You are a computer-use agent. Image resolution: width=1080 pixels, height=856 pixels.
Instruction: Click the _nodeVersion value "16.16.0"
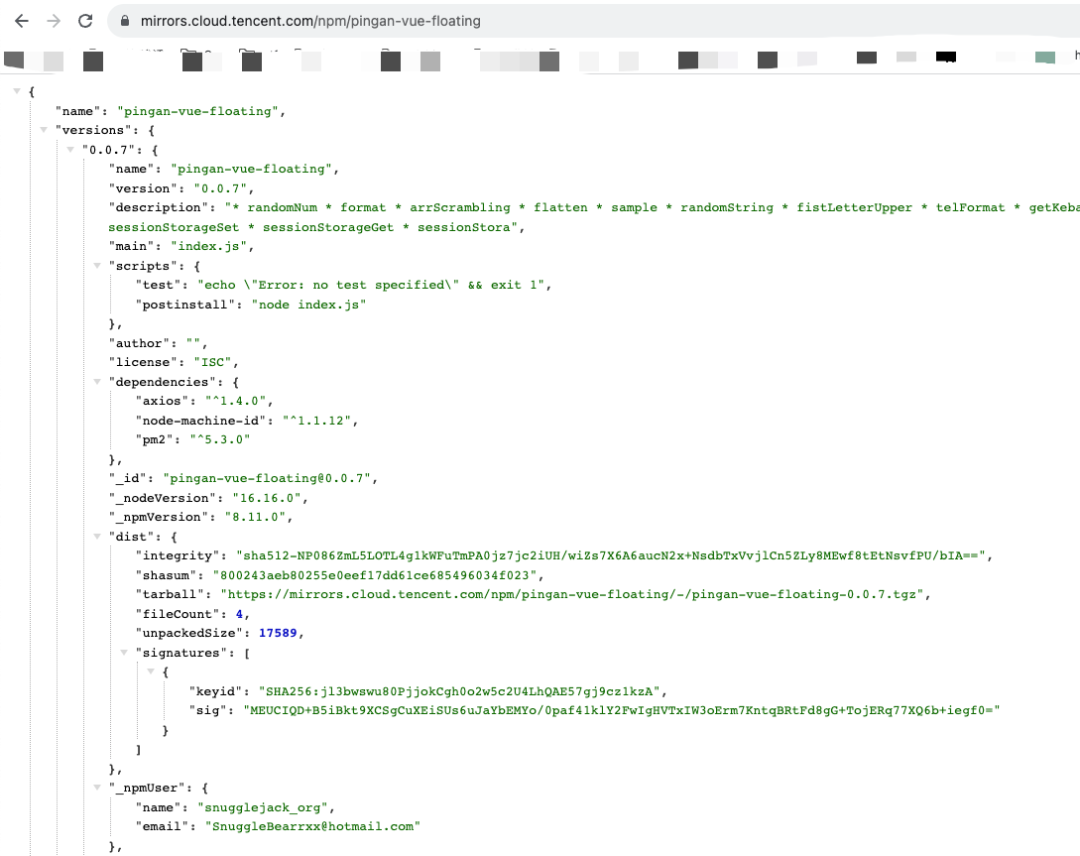[x=267, y=497]
